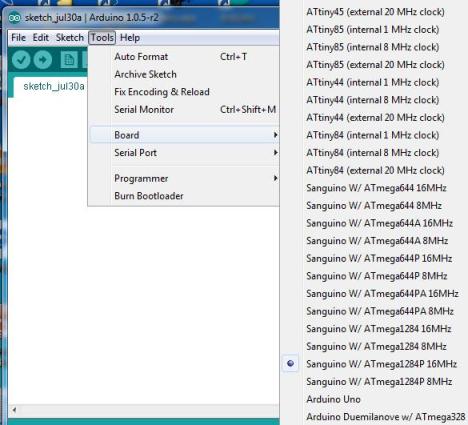Select ATtiny44 (internal 1 MHz clock)

pyautogui.click(x=374, y=82)
